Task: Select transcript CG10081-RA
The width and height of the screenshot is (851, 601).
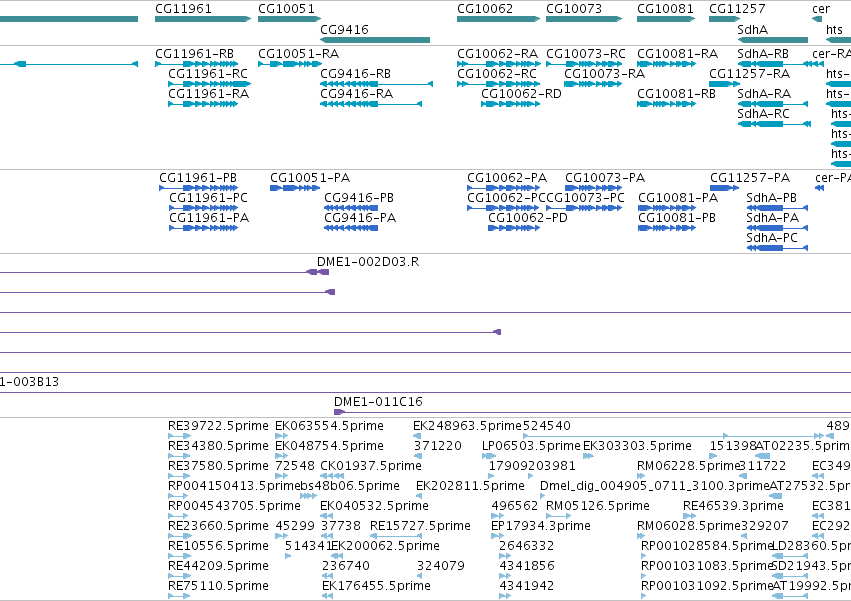Action: [x=666, y=64]
